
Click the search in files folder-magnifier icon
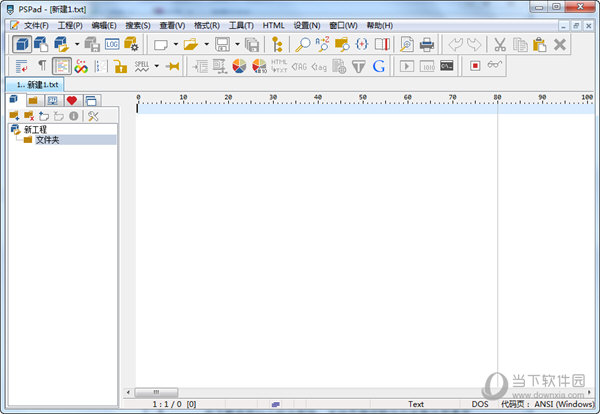(x=342, y=44)
